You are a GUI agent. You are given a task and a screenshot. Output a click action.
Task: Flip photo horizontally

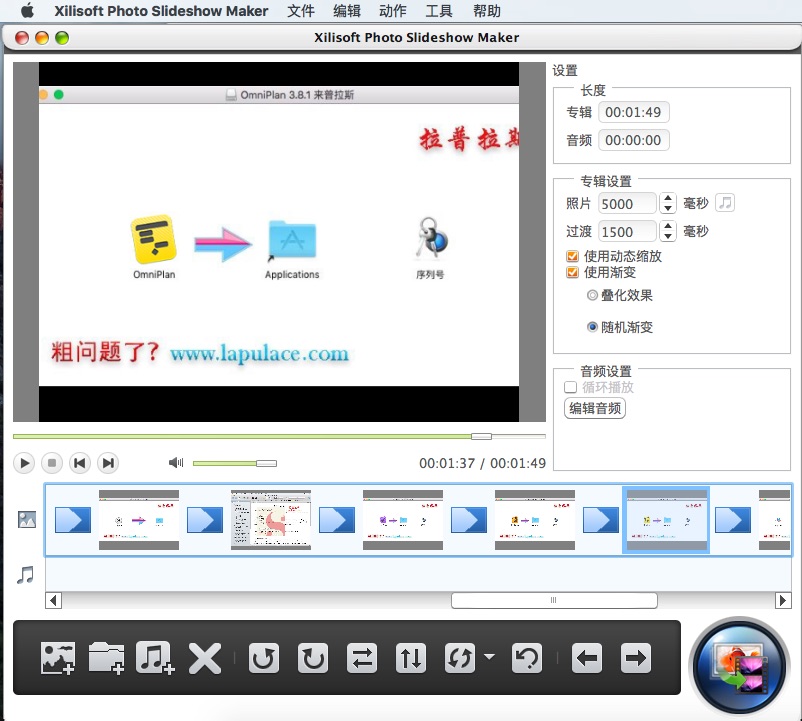point(362,658)
